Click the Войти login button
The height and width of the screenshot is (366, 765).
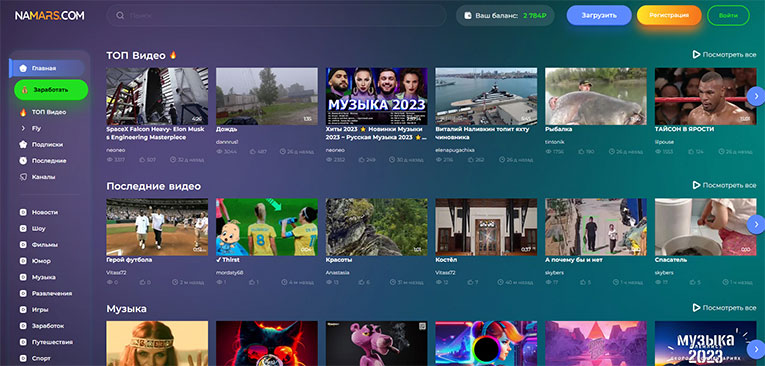728,16
